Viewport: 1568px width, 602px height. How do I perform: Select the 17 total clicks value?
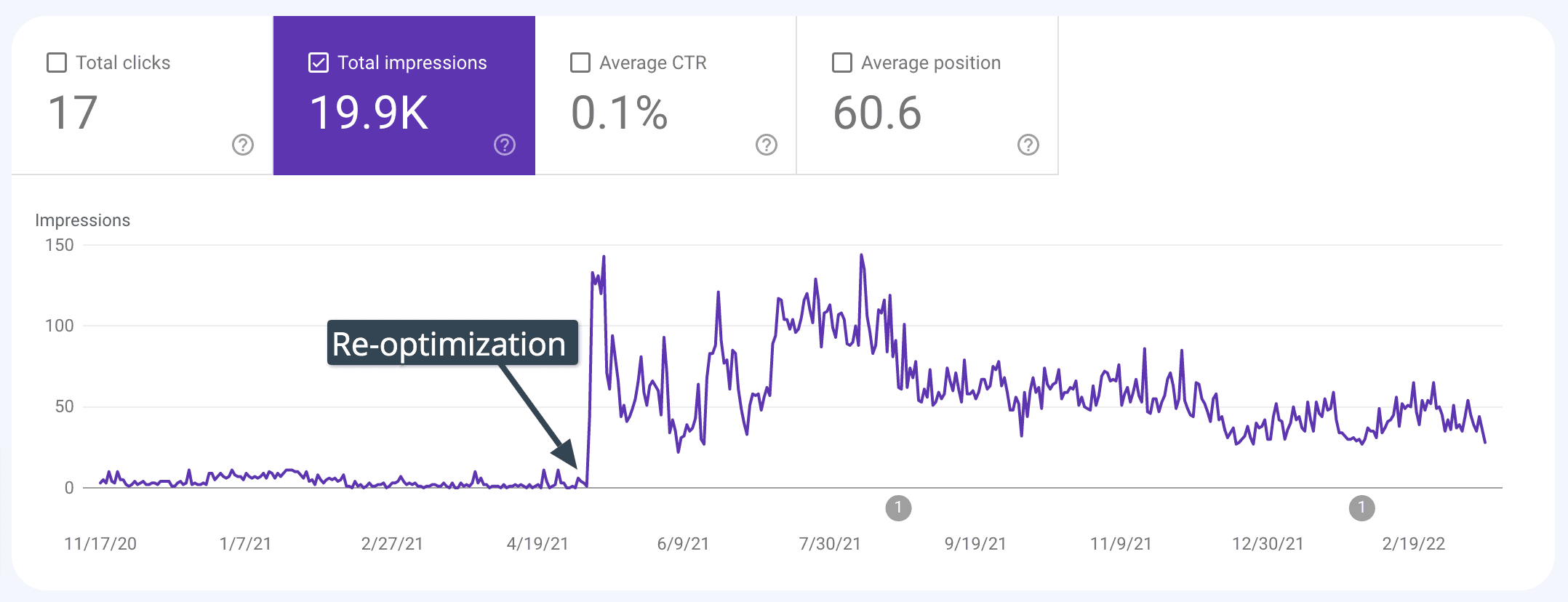pos(73,113)
